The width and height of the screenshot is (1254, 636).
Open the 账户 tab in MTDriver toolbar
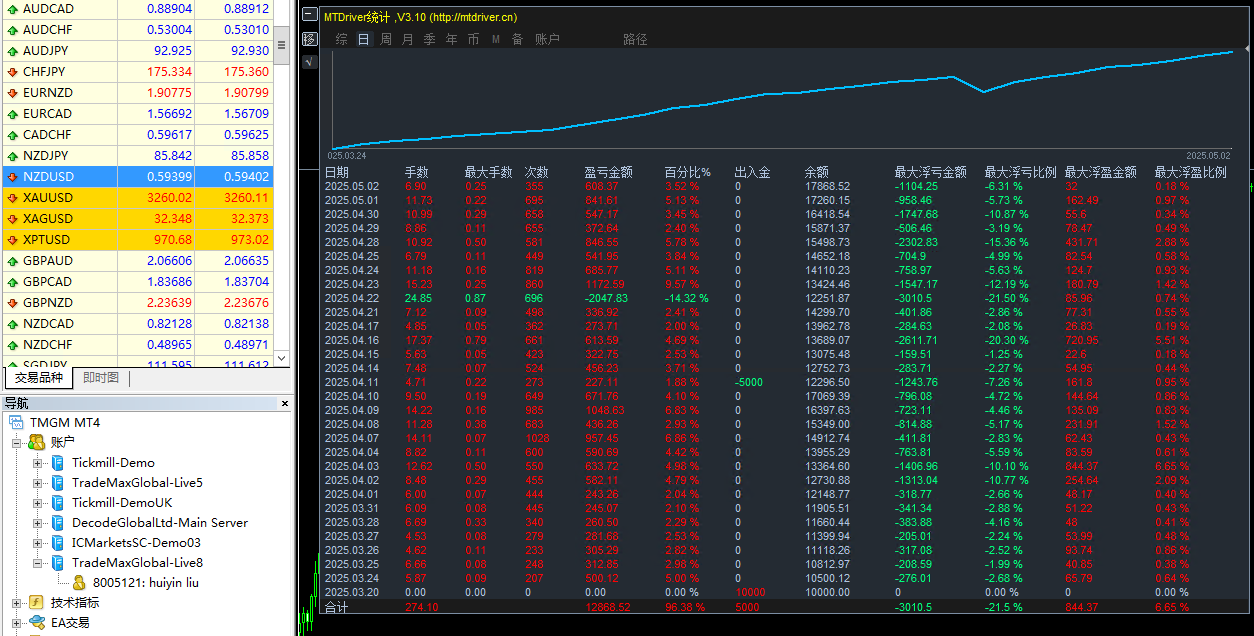click(x=548, y=39)
